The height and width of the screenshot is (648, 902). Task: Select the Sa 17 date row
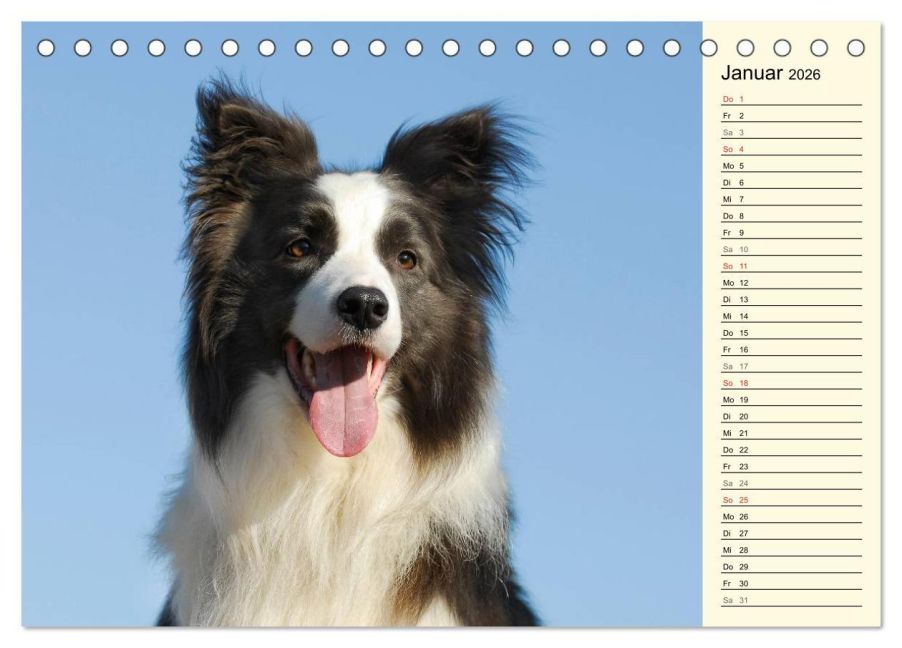[792, 366]
